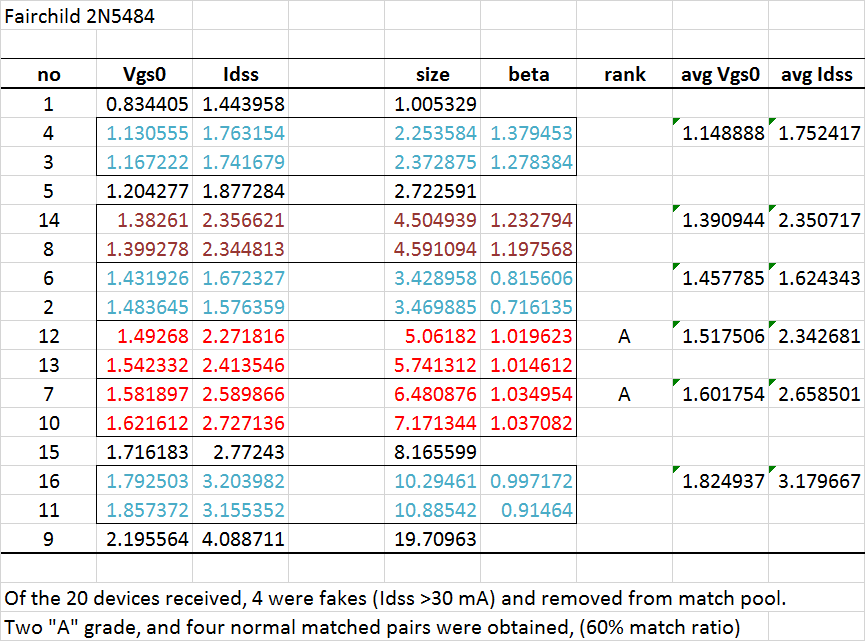Select the Idss cell 1.576359
865x641 pixels.
coord(241,307)
